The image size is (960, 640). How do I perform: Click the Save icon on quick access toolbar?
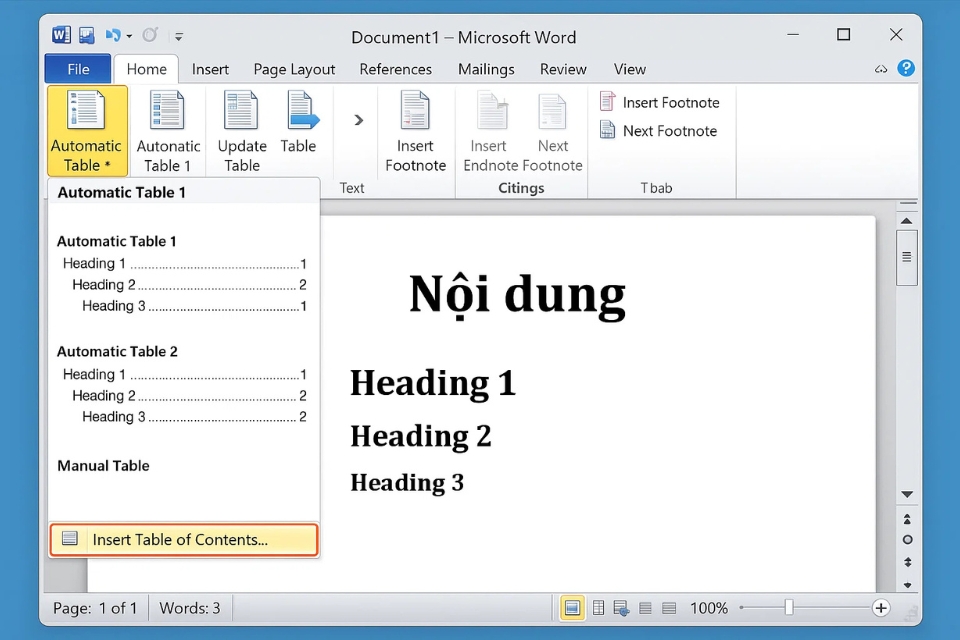(87, 33)
